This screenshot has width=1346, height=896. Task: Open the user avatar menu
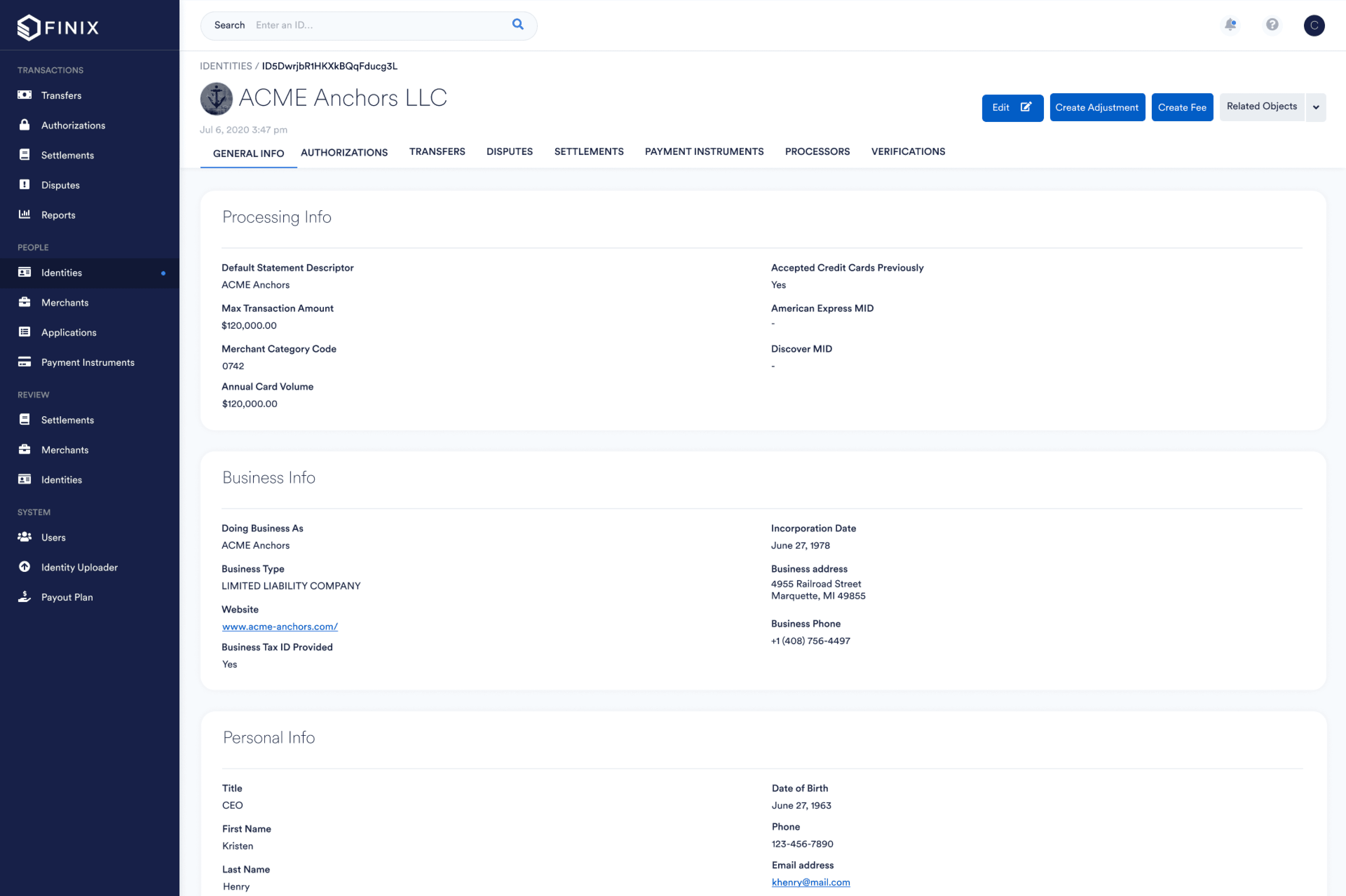pos(1313,25)
